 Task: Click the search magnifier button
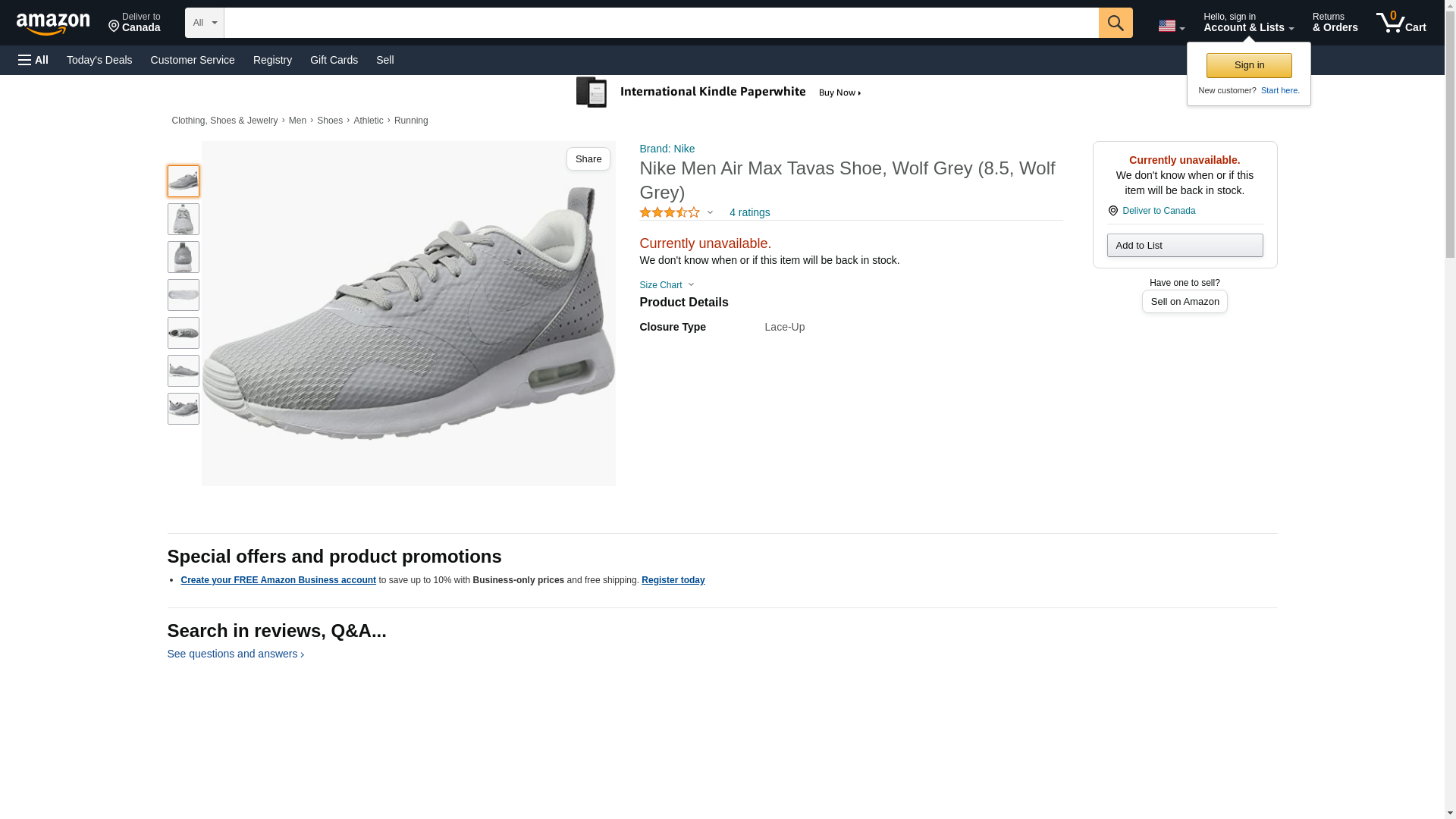[1115, 23]
